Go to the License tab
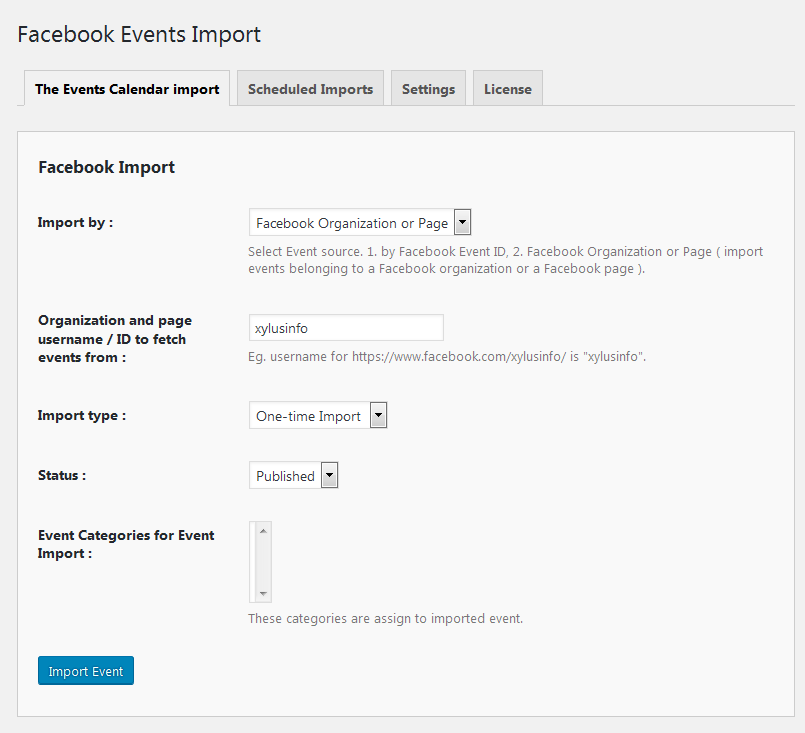The image size is (805, 733). coord(507,89)
